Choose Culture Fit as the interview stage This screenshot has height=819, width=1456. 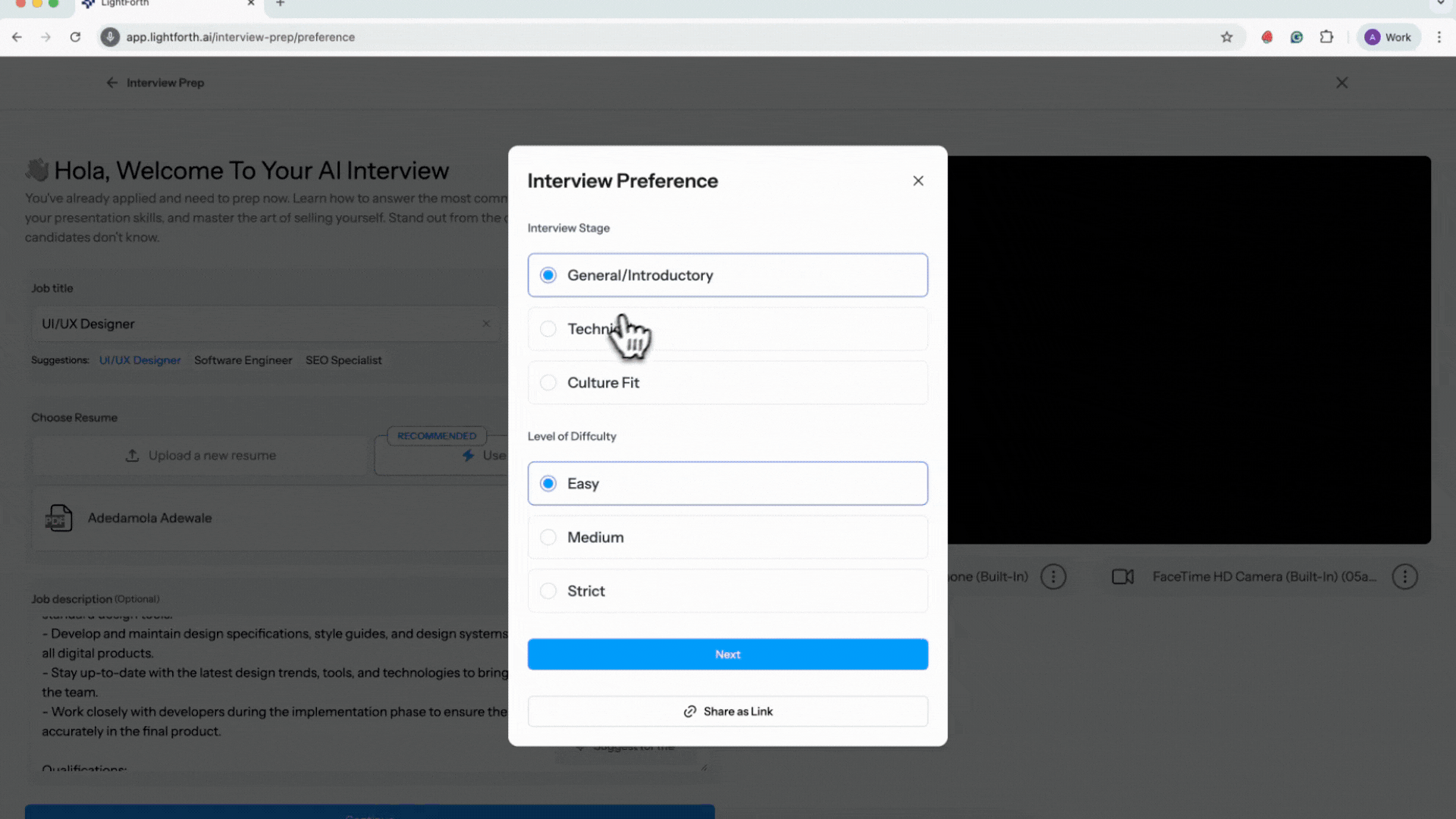pos(548,382)
